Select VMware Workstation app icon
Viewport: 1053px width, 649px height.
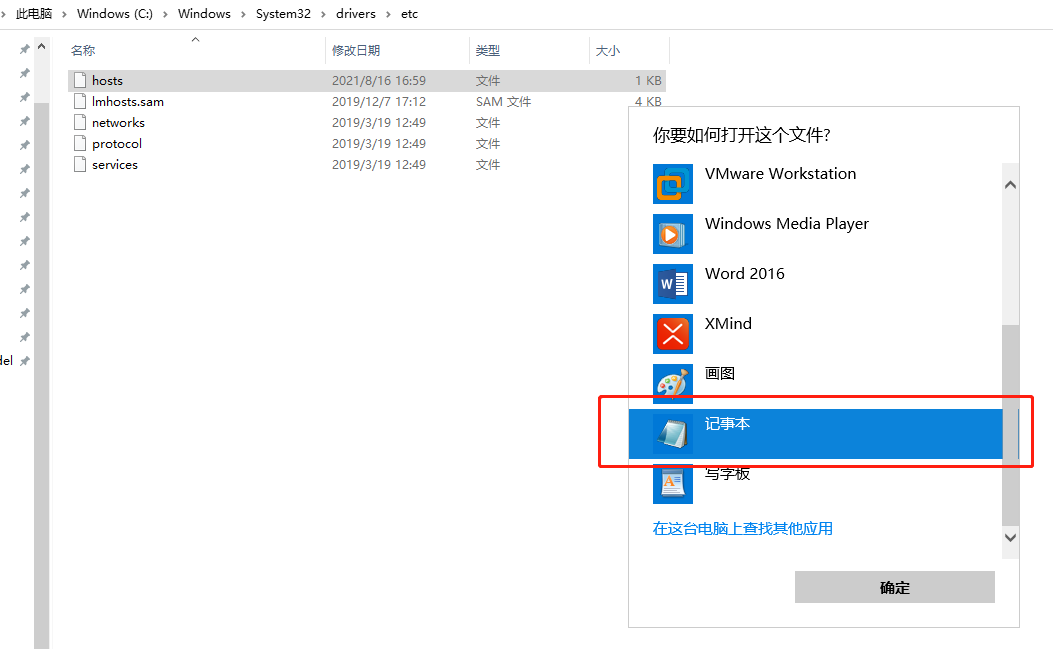click(672, 184)
